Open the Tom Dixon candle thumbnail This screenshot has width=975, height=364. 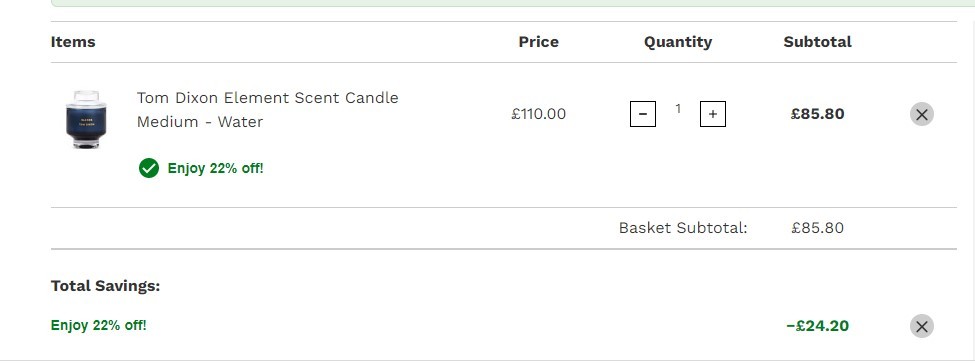86,119
